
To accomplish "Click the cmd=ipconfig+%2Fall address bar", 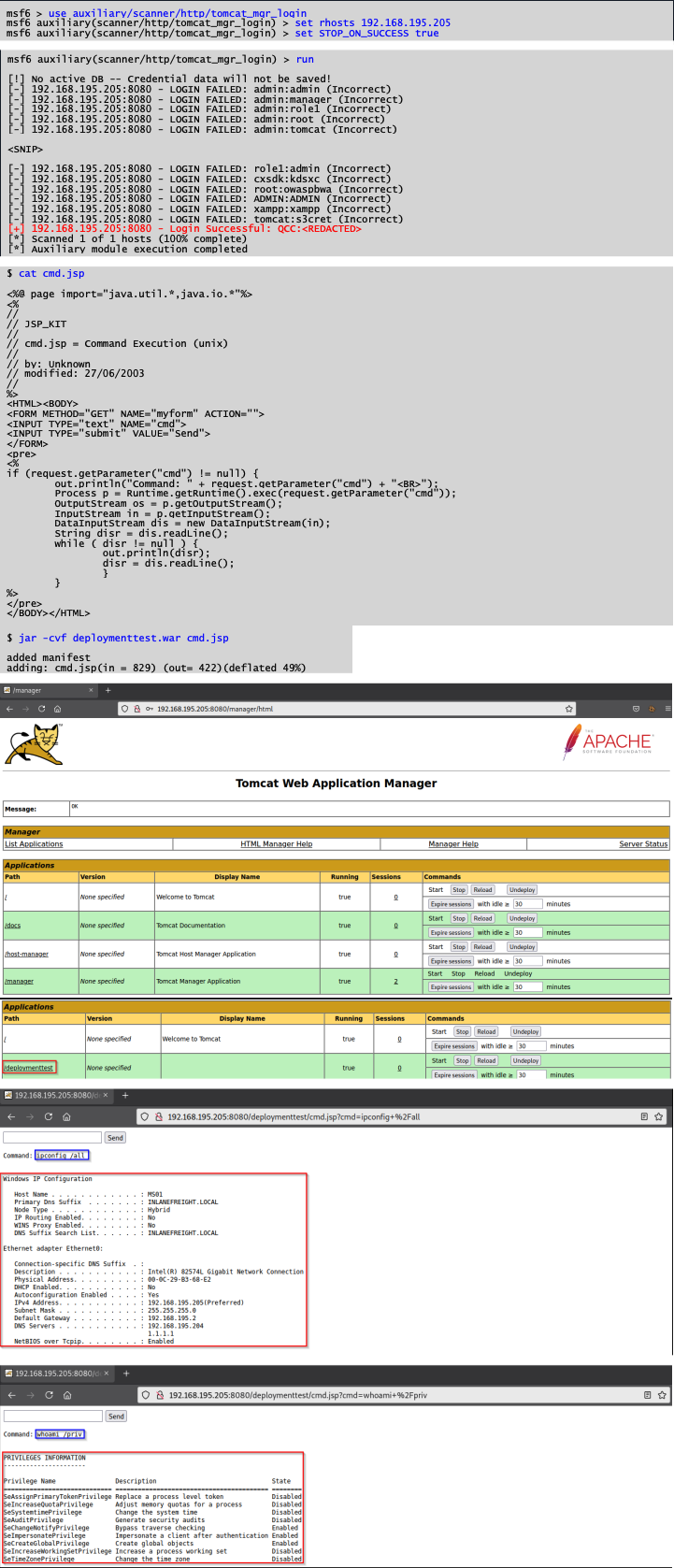I will pos(402,1116).
